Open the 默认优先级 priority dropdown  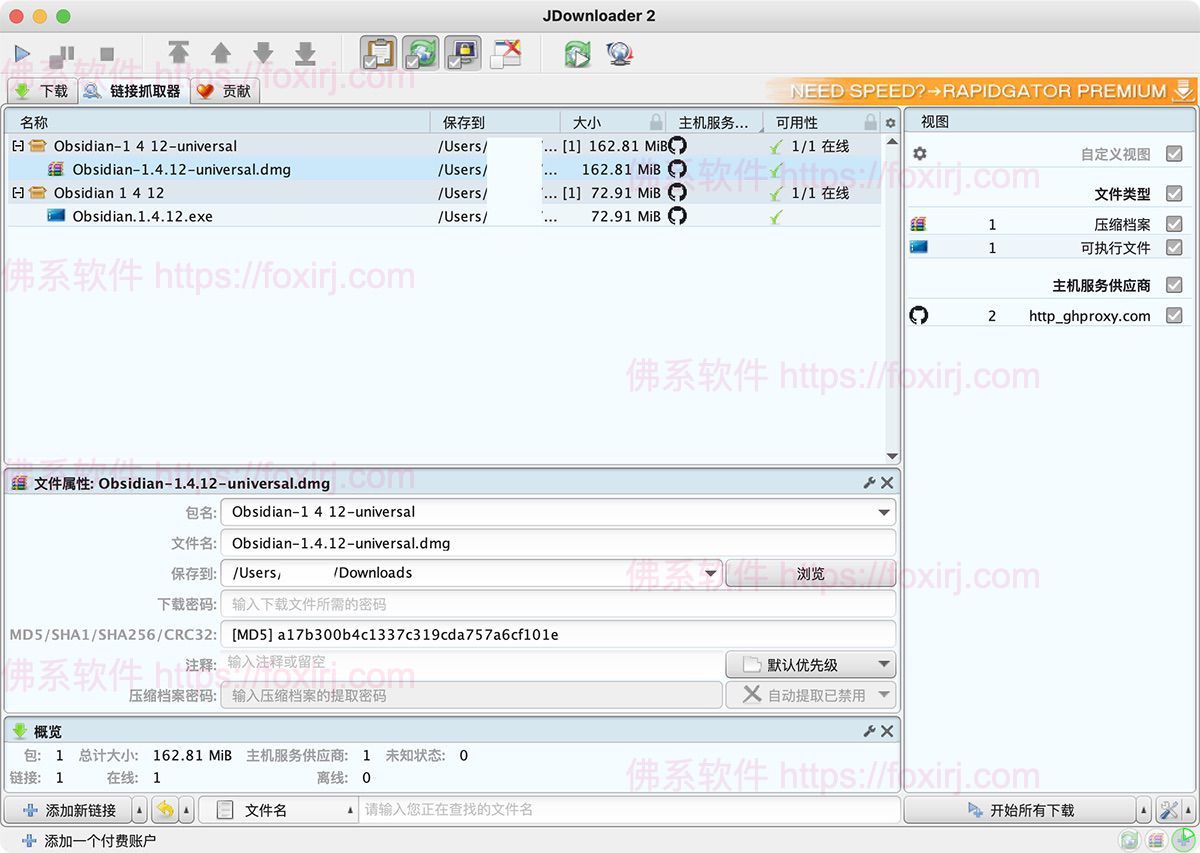(x=810, y=664)
